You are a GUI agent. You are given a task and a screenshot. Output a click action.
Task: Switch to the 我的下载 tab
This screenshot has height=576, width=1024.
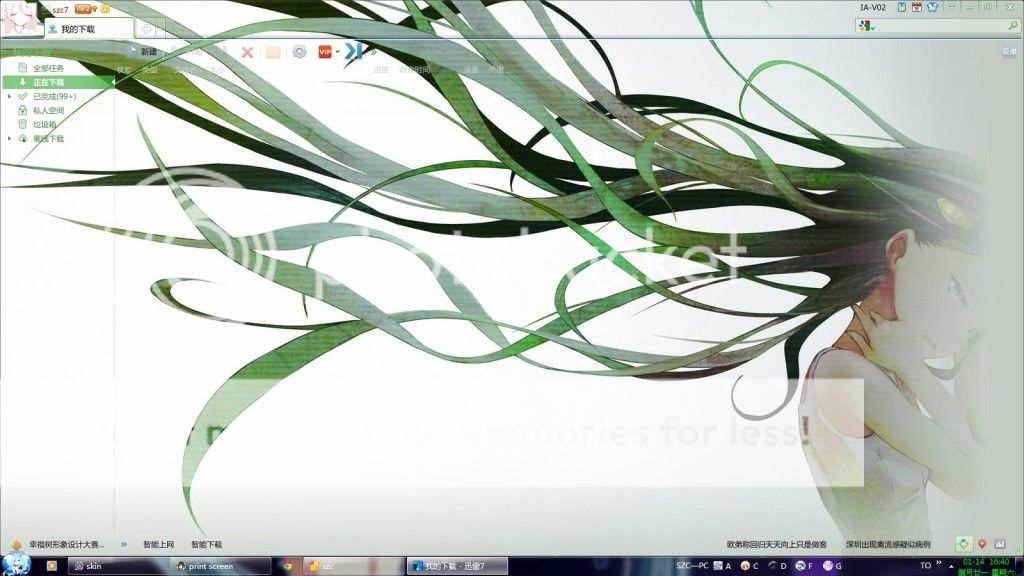(77, 29)
